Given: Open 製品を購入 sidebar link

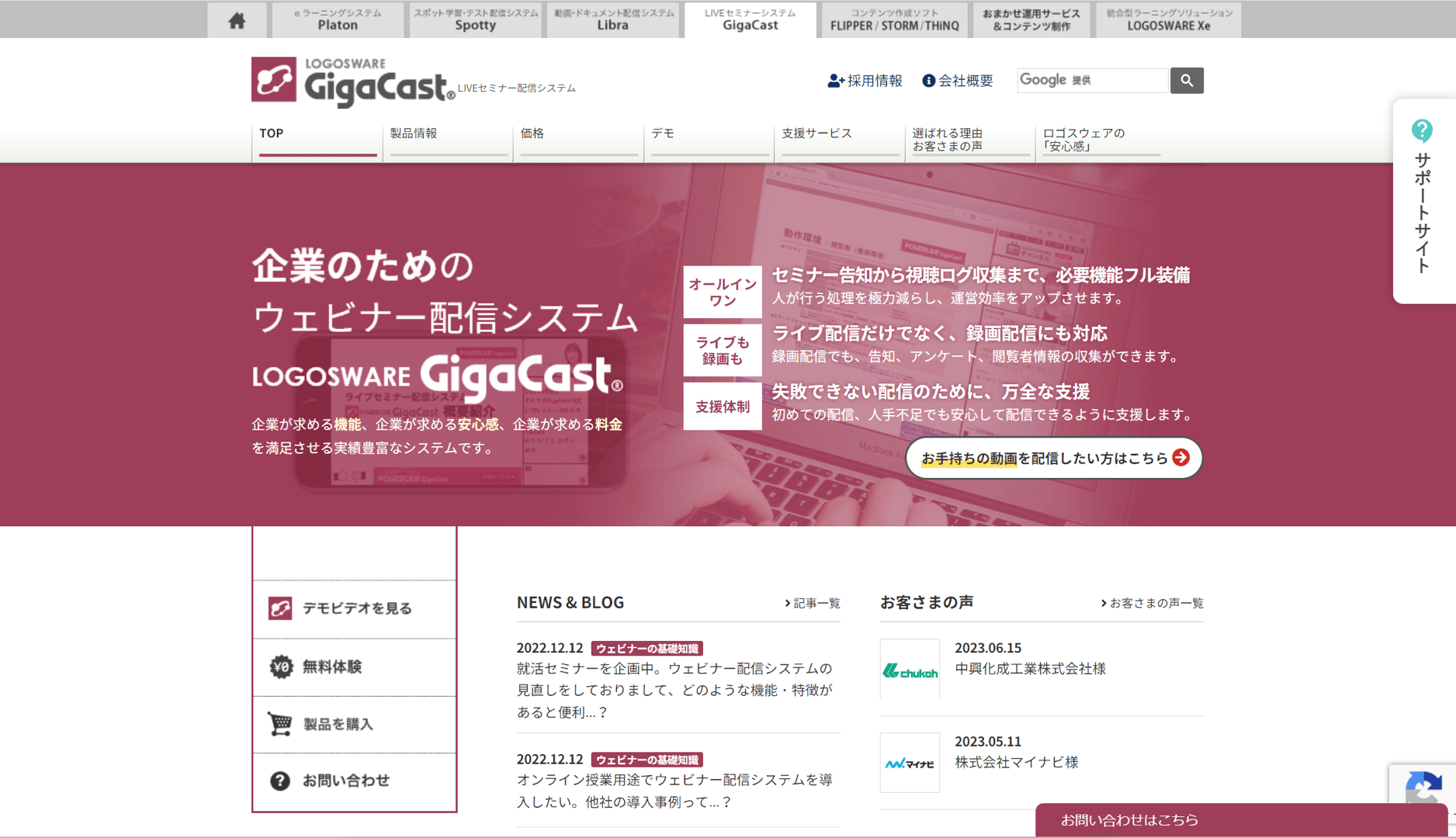Looking at the screenshot, I should 355,724.
